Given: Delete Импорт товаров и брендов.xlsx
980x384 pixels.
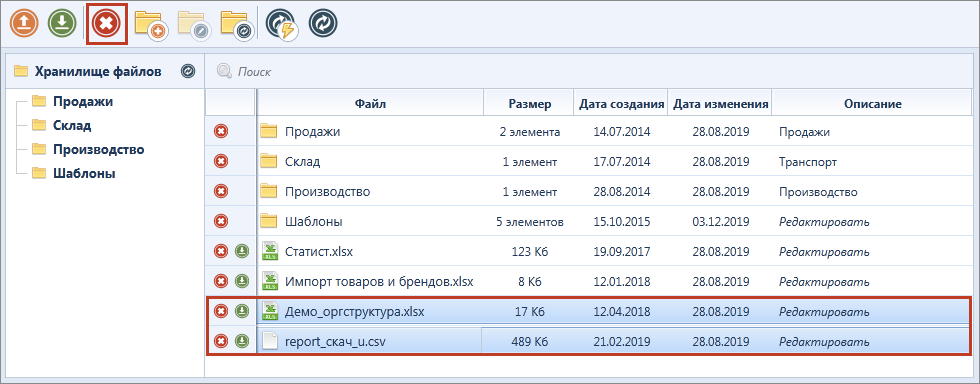Looking at the screenshot, I should click(221, 281).
